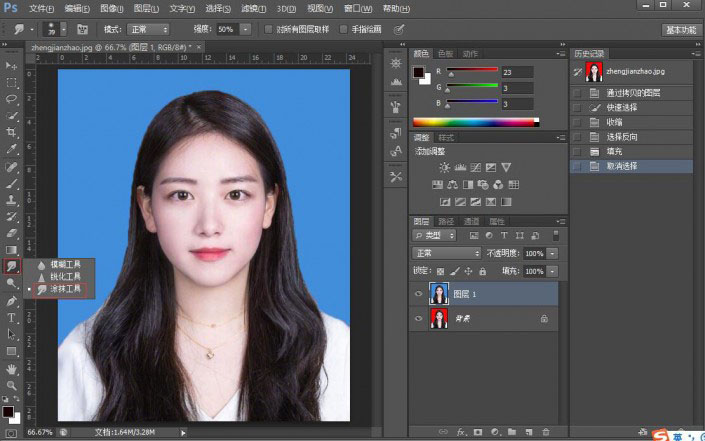Select the Hand tool

[x=12, y=368]
